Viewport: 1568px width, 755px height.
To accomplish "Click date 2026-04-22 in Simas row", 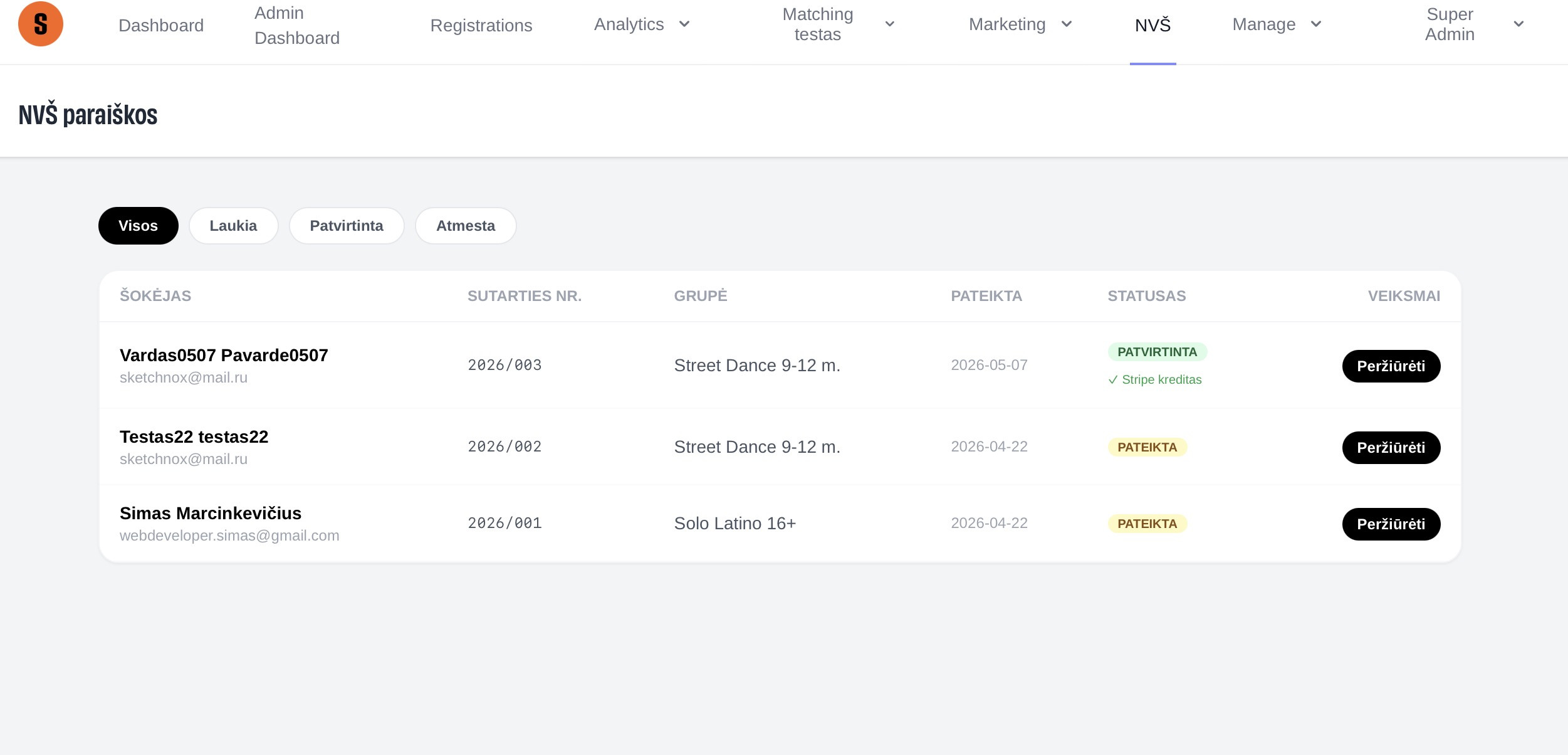I will [989, 523].
